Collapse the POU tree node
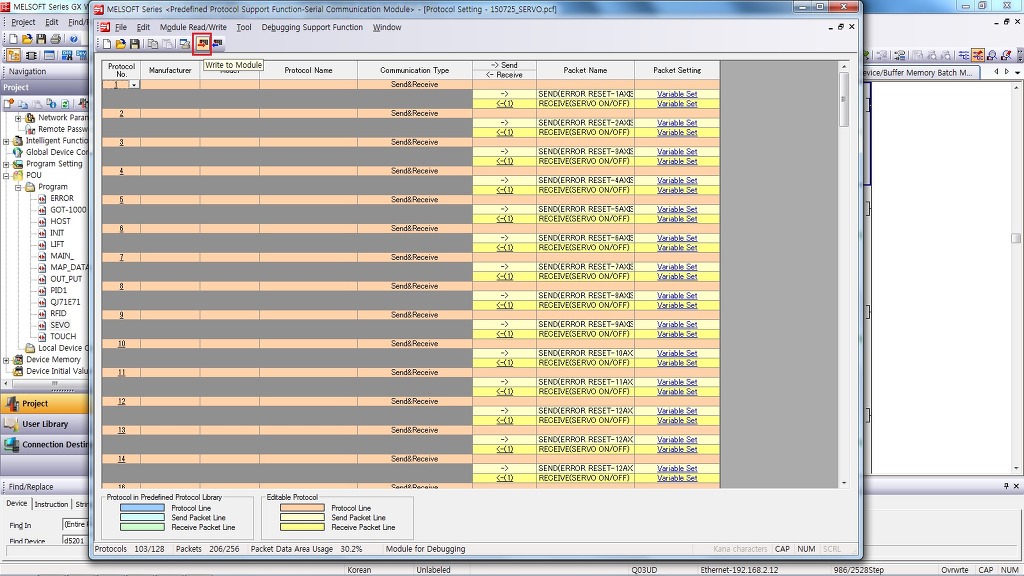 pos(6,176)
